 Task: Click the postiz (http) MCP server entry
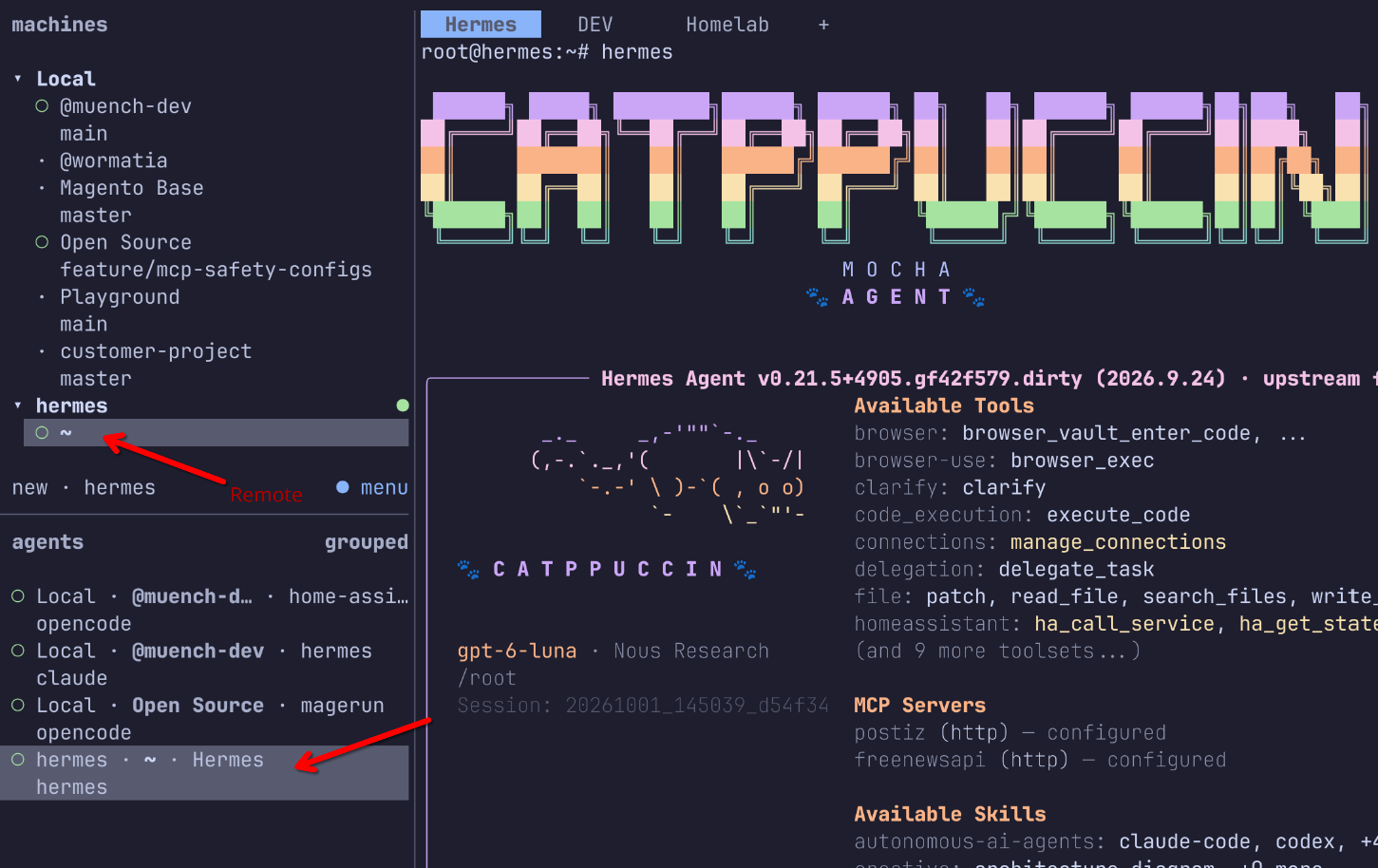[1010, 732]
